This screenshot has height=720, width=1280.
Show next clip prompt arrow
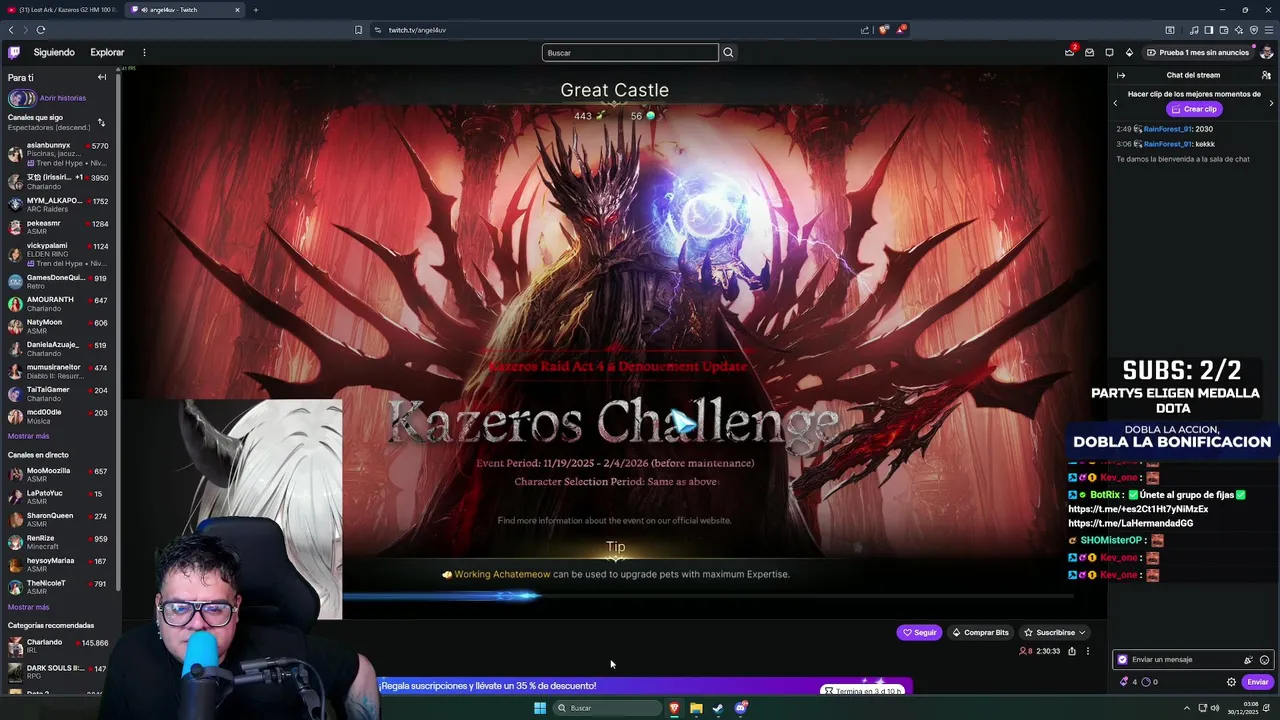1271,102
